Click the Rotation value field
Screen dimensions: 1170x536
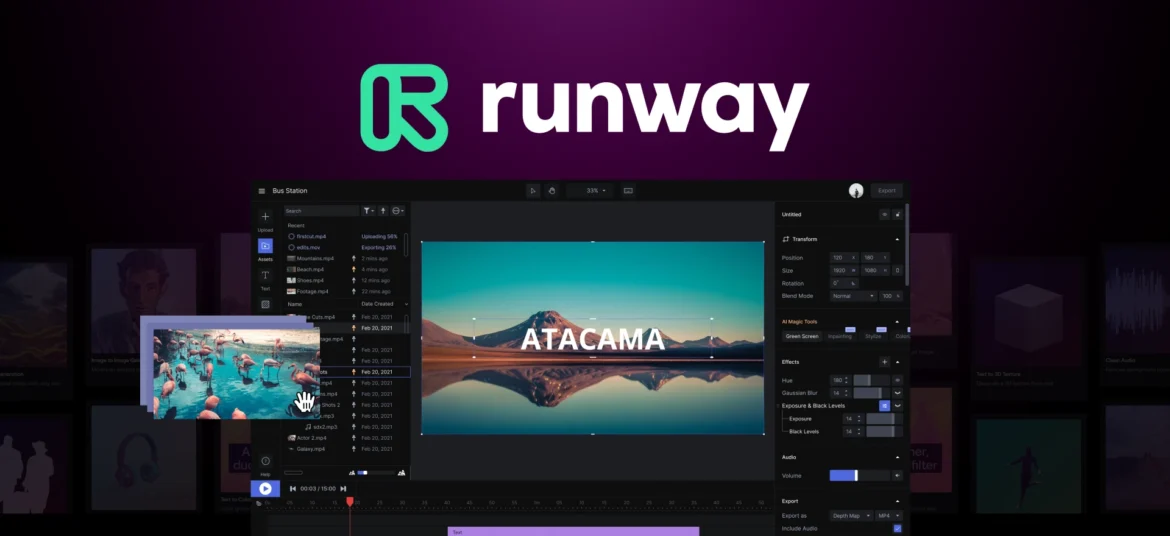coord(845,283)
